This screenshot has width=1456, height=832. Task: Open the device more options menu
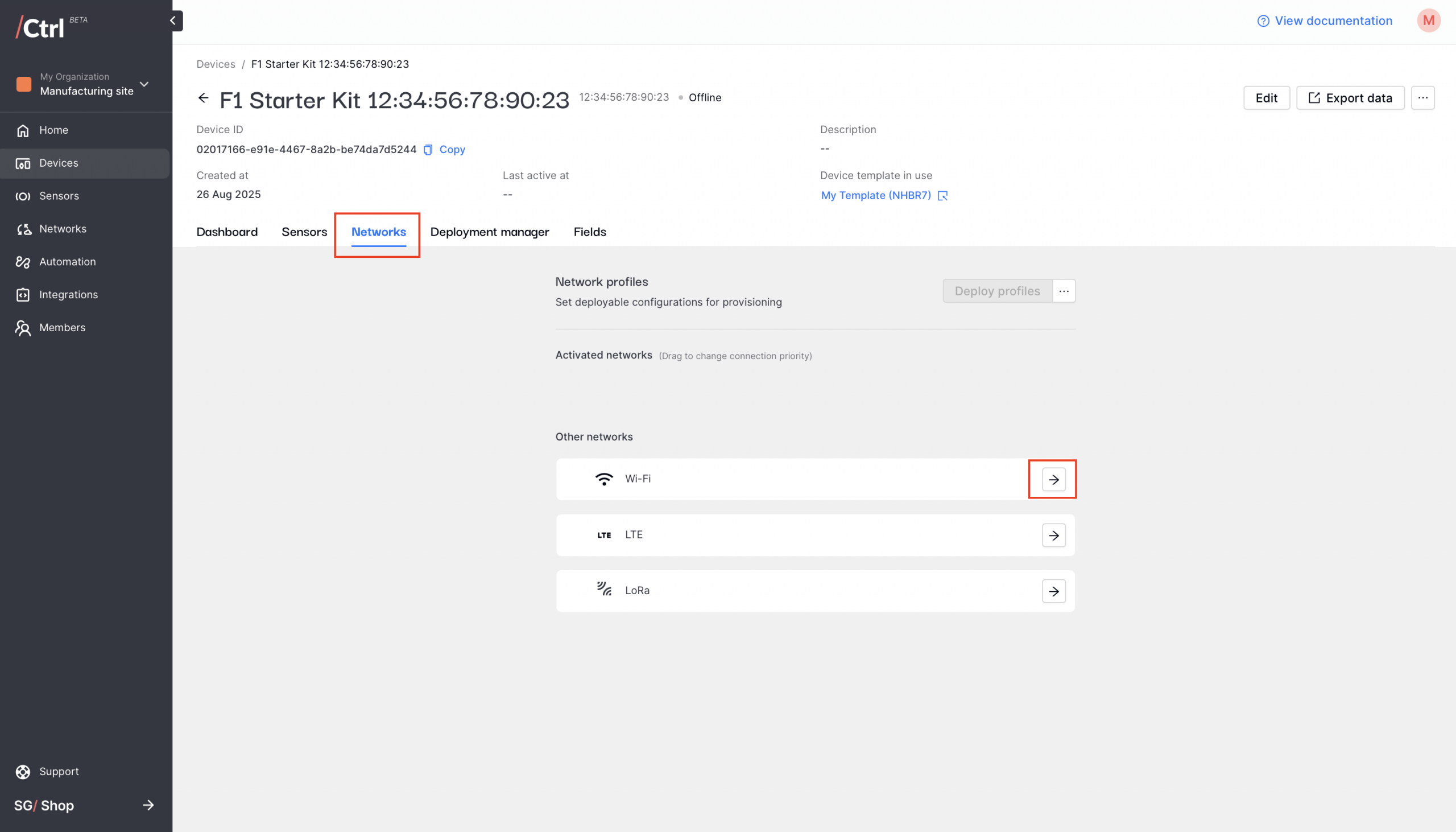pos(1422,98)
